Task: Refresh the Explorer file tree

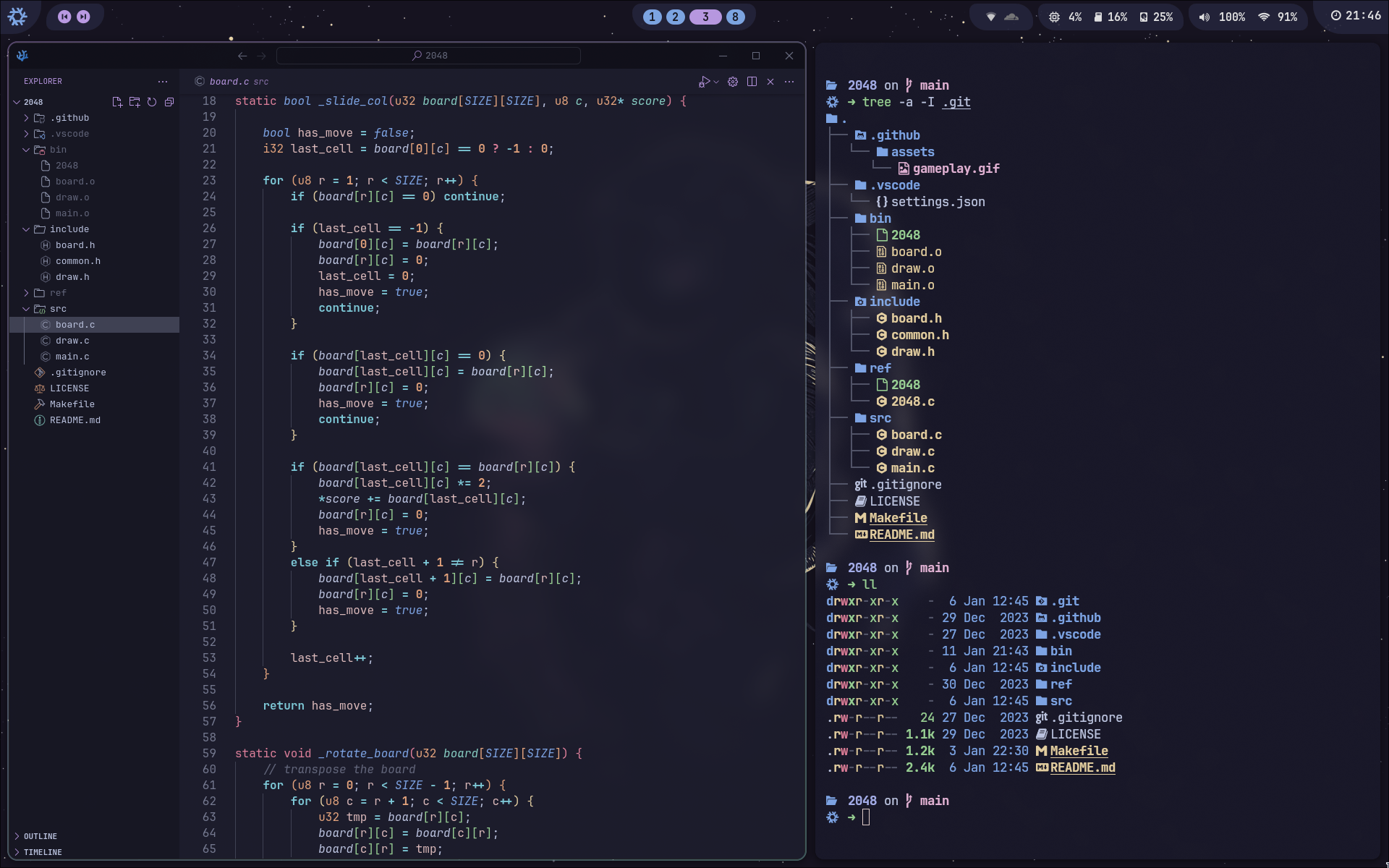Action: 152,102
